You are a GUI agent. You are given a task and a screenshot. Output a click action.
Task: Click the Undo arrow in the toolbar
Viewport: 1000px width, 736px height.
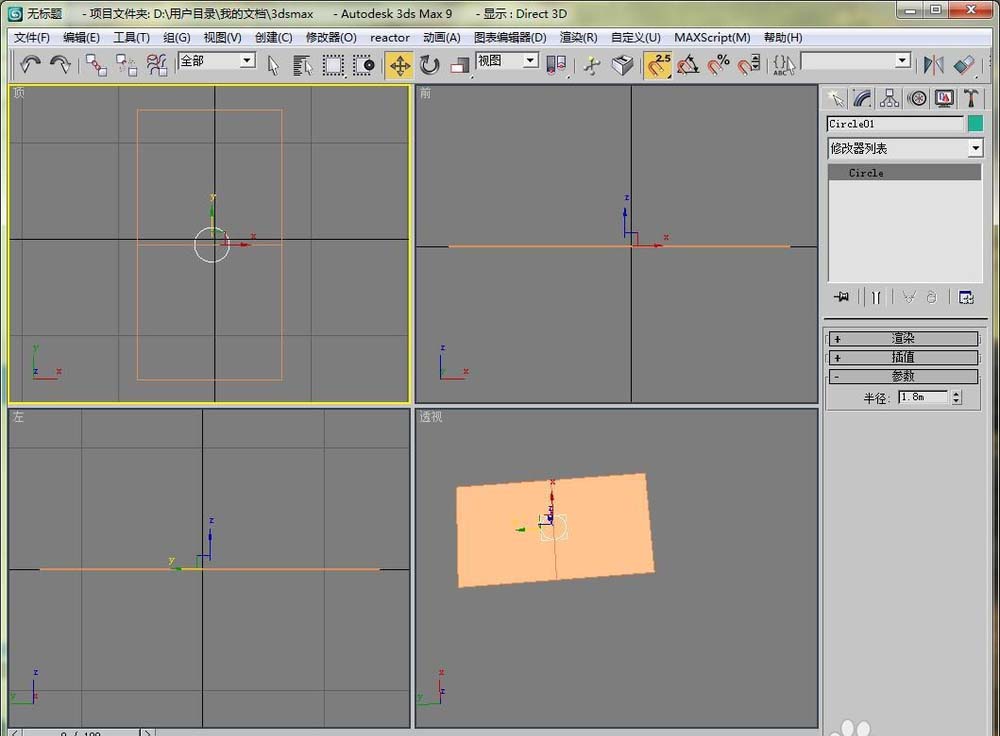(x=30, y=65)
